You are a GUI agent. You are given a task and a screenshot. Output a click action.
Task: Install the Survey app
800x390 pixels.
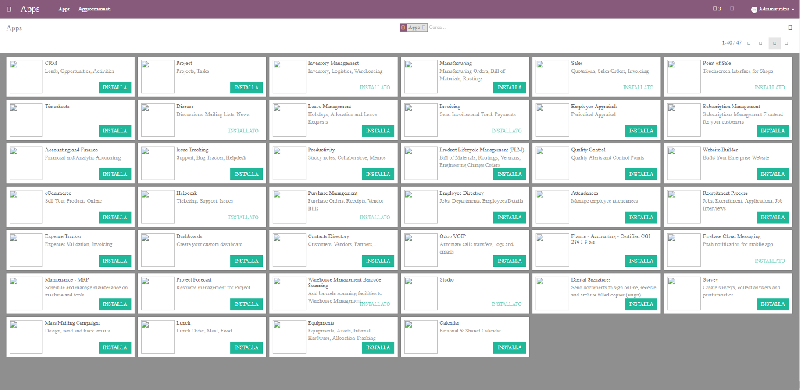point(772,304)
